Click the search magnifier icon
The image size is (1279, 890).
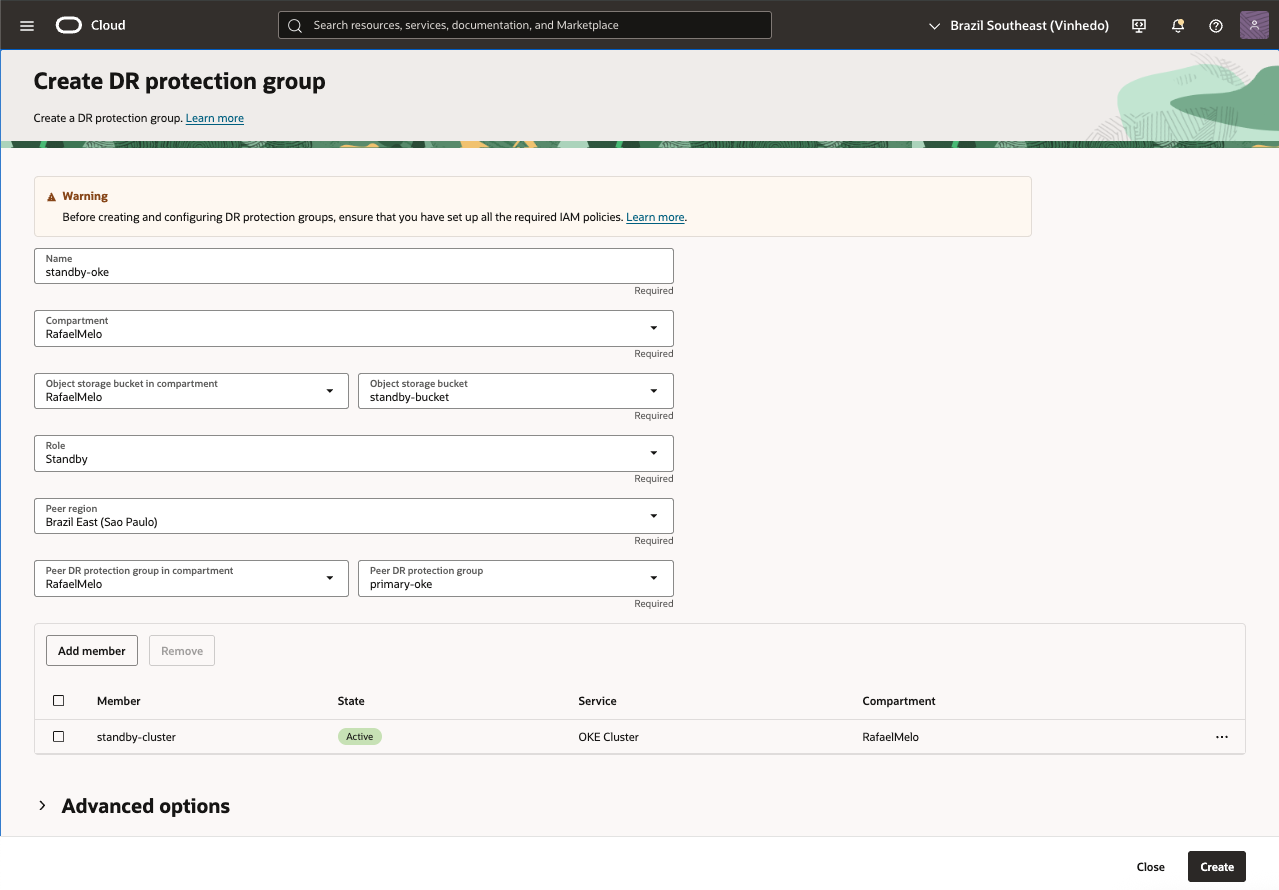(x=295, y=26)
